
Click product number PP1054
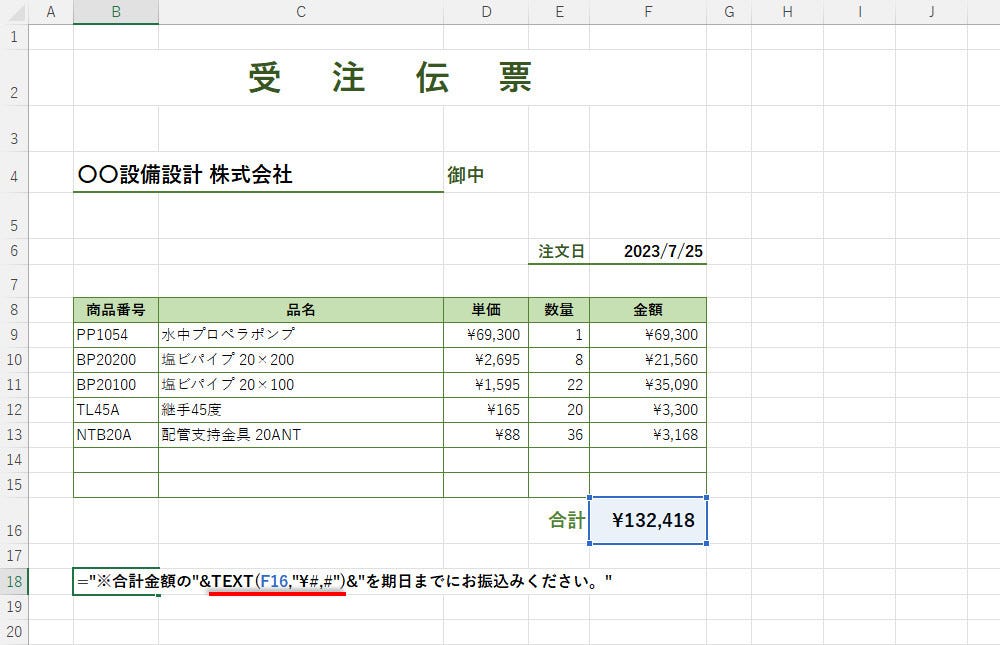pos(116,335)
